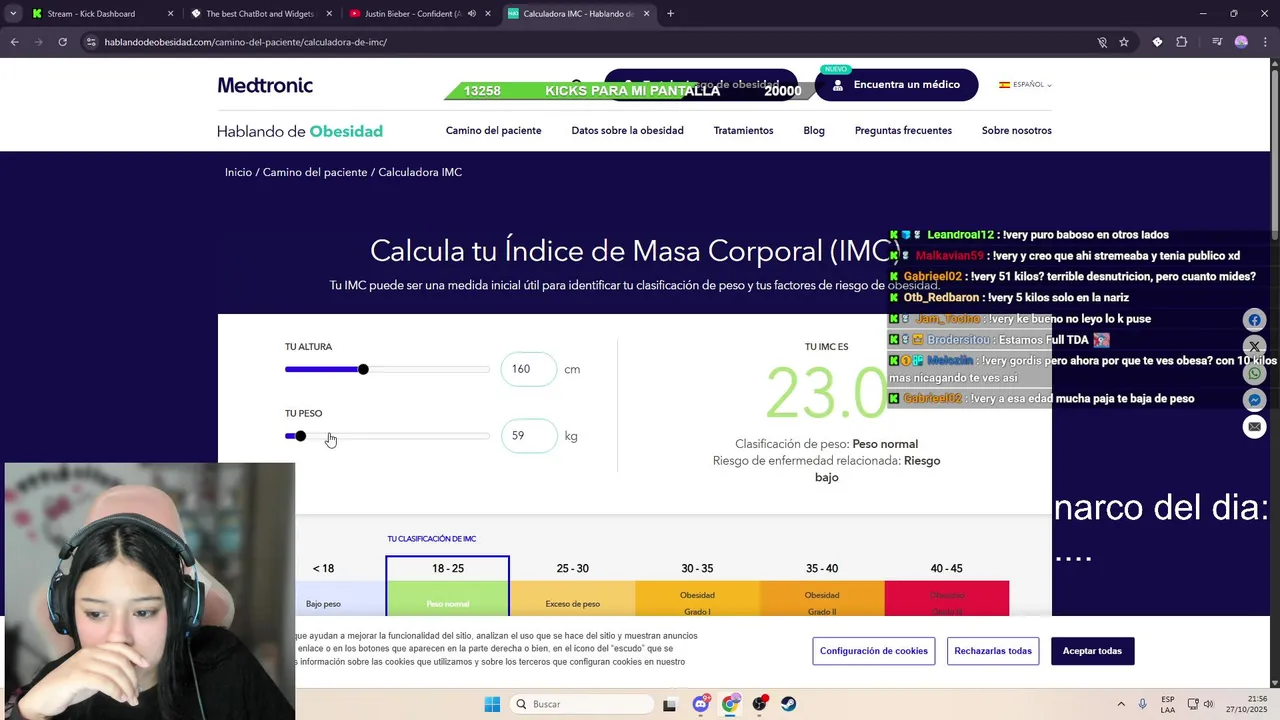Click the Tu peso slider handle
The width and height of the screenshot is (1280, 720).
click(300, 436)
